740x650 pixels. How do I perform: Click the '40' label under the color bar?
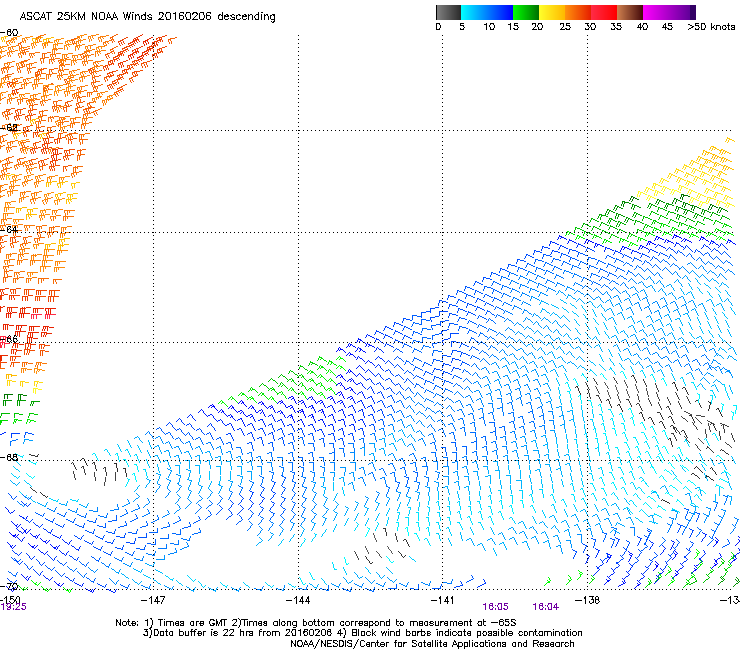coord(642,26)
